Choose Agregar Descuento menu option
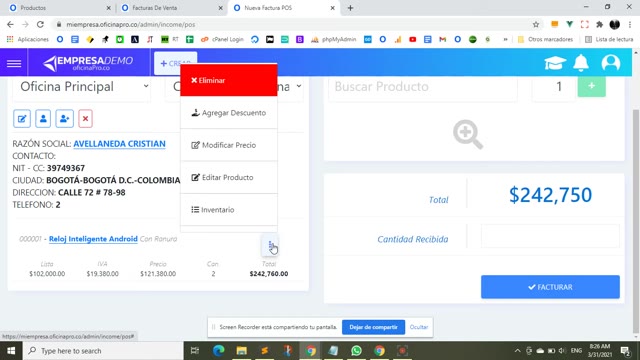This screenshot has height=360, width=640. click(229, 113)
